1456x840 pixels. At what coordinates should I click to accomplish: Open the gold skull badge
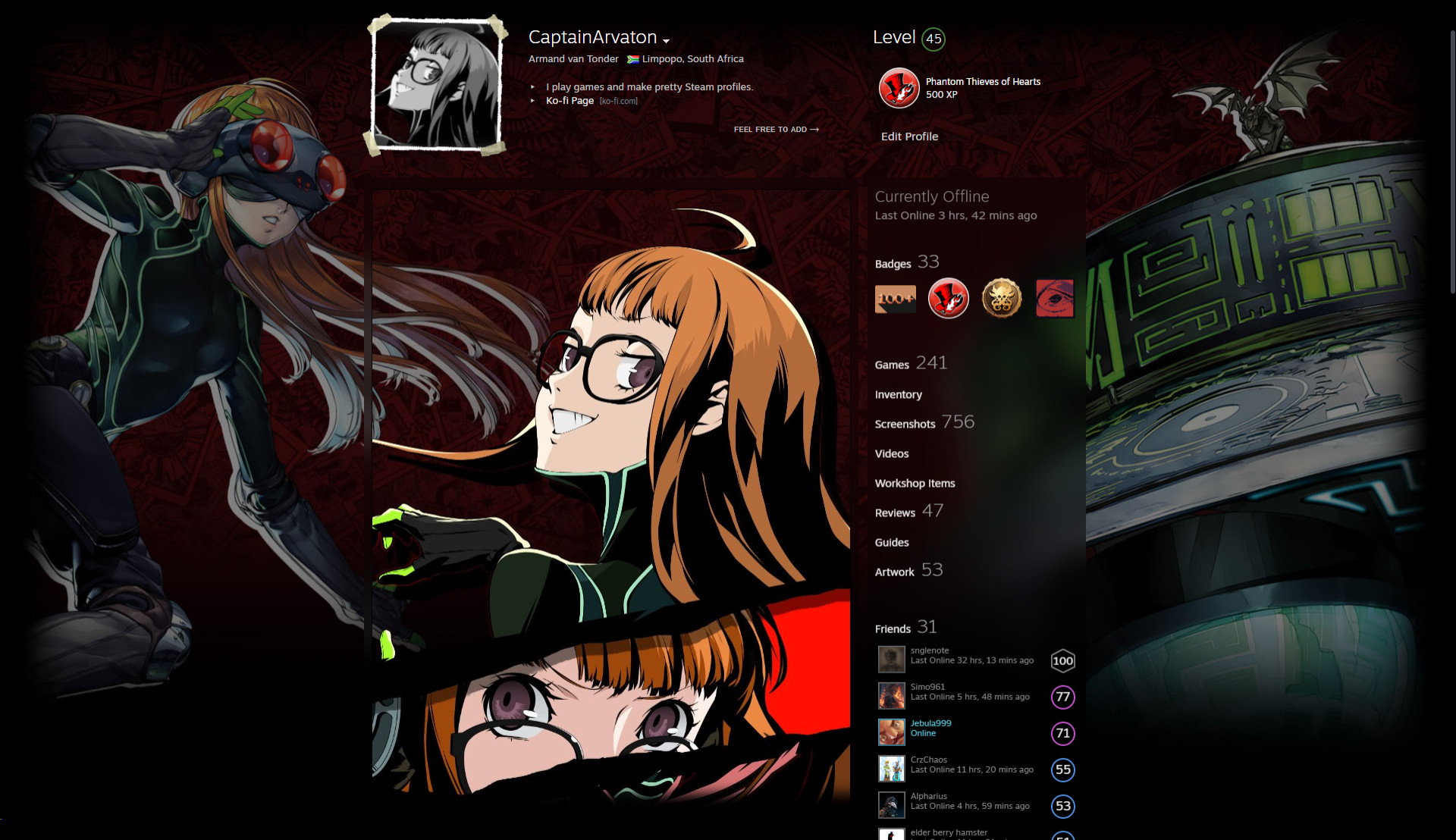pyautogui.click(x=1002, y=299)
